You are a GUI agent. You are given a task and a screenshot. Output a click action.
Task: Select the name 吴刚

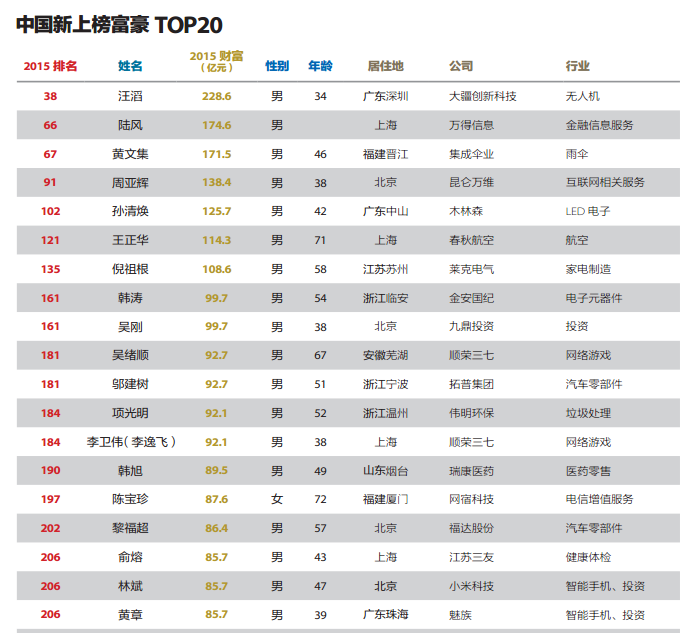pyautogui.click(x=130, y=327)
